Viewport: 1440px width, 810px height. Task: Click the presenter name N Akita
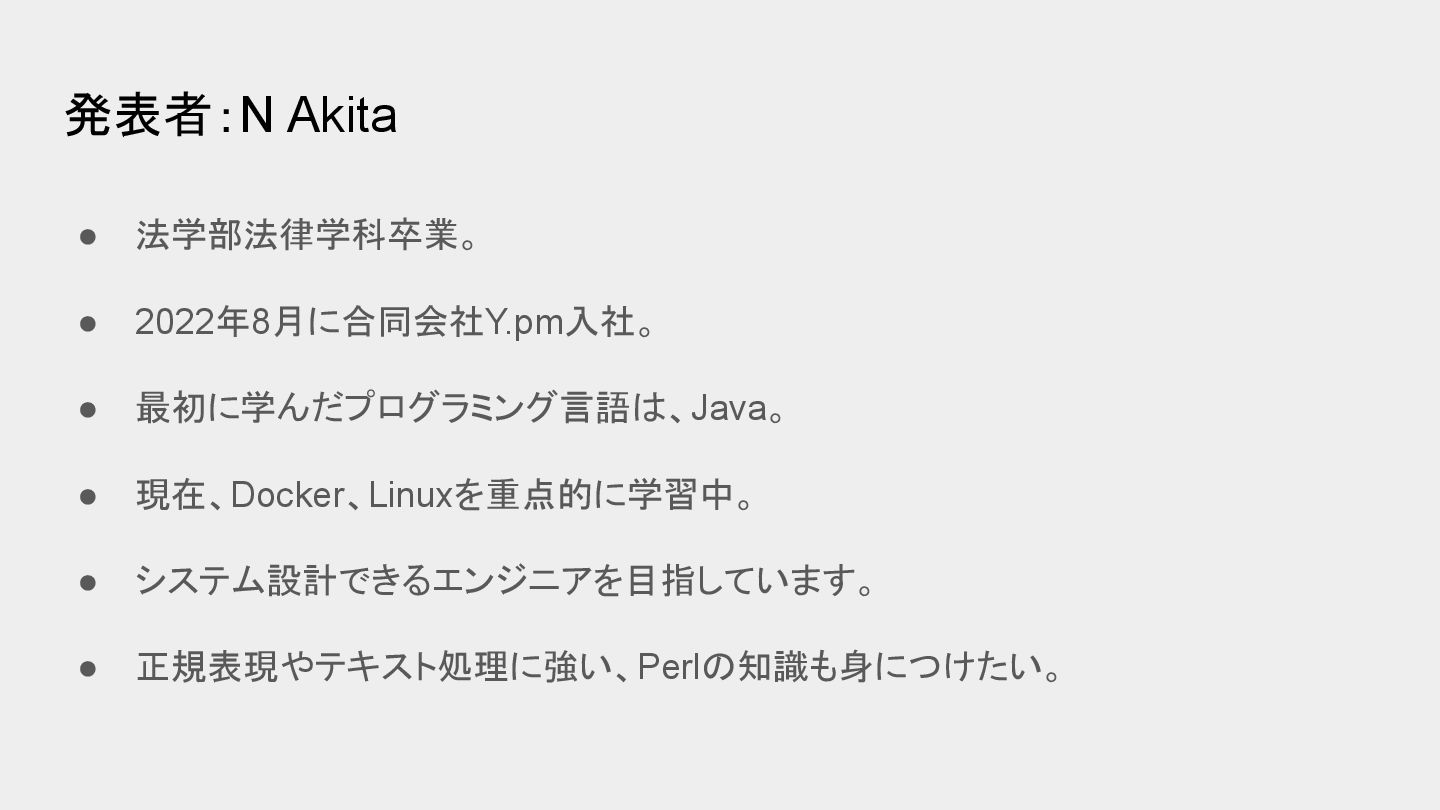click(x=318, y=116)
